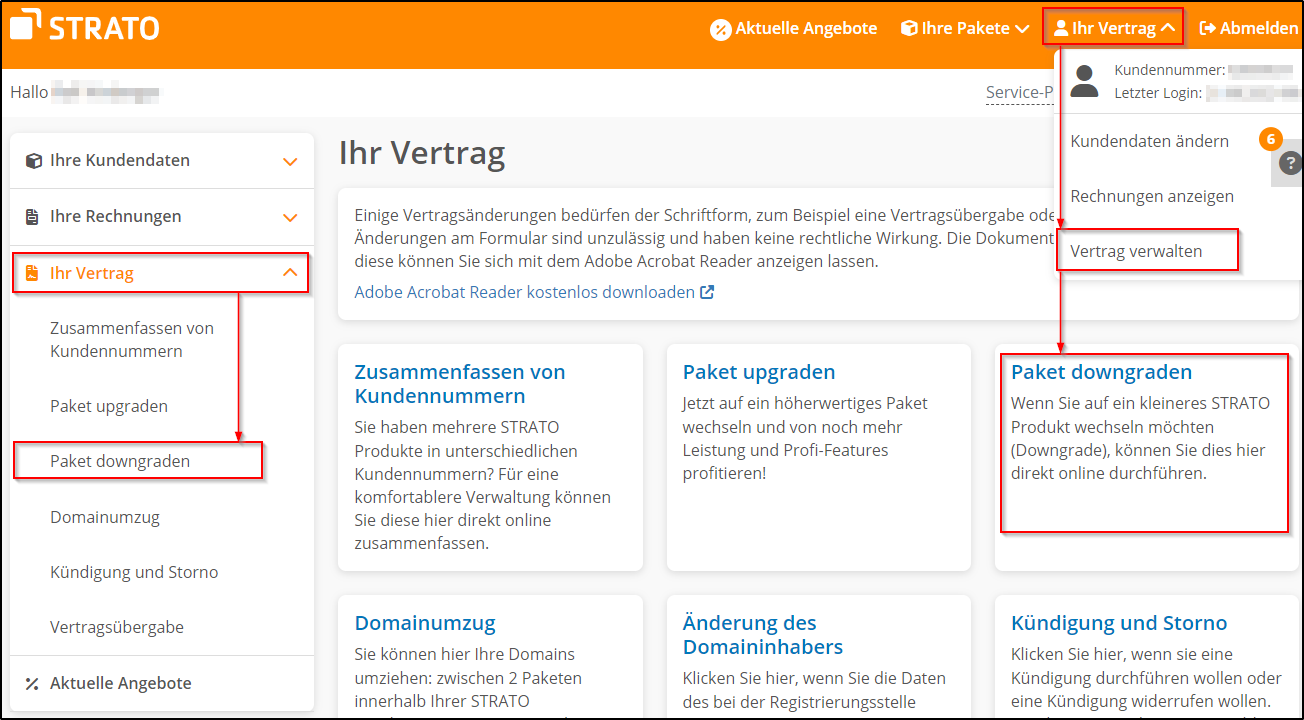Click the question mark help icon

pyautogui.click(x=1292, y=163)
